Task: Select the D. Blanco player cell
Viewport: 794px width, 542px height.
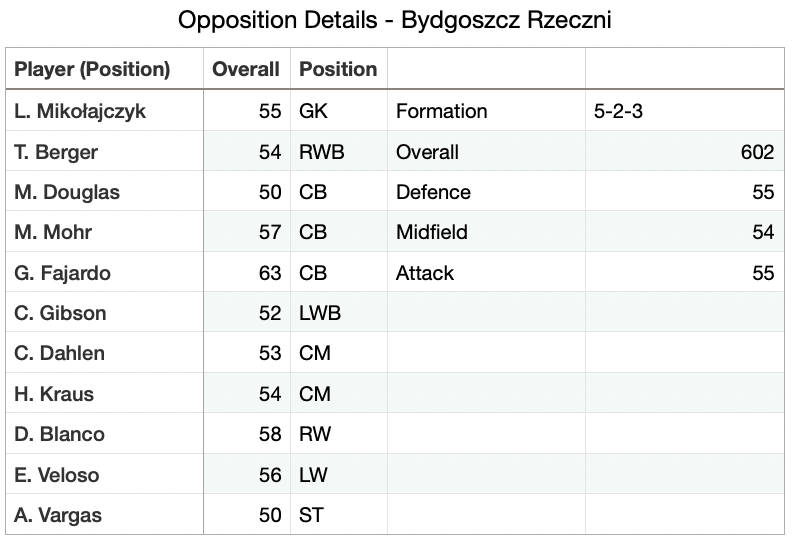Action: [x=59, y=434]
